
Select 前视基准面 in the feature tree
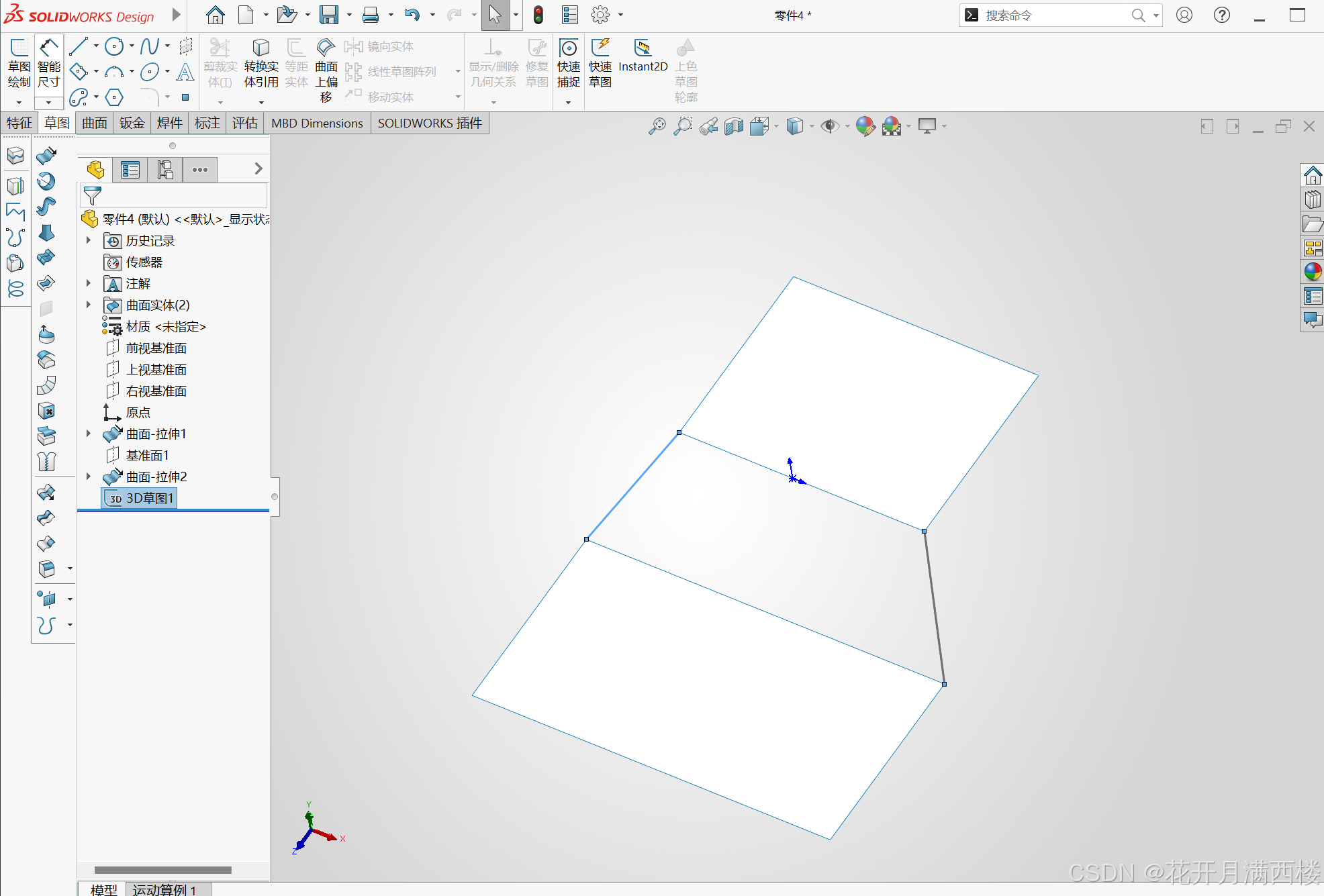146,348
